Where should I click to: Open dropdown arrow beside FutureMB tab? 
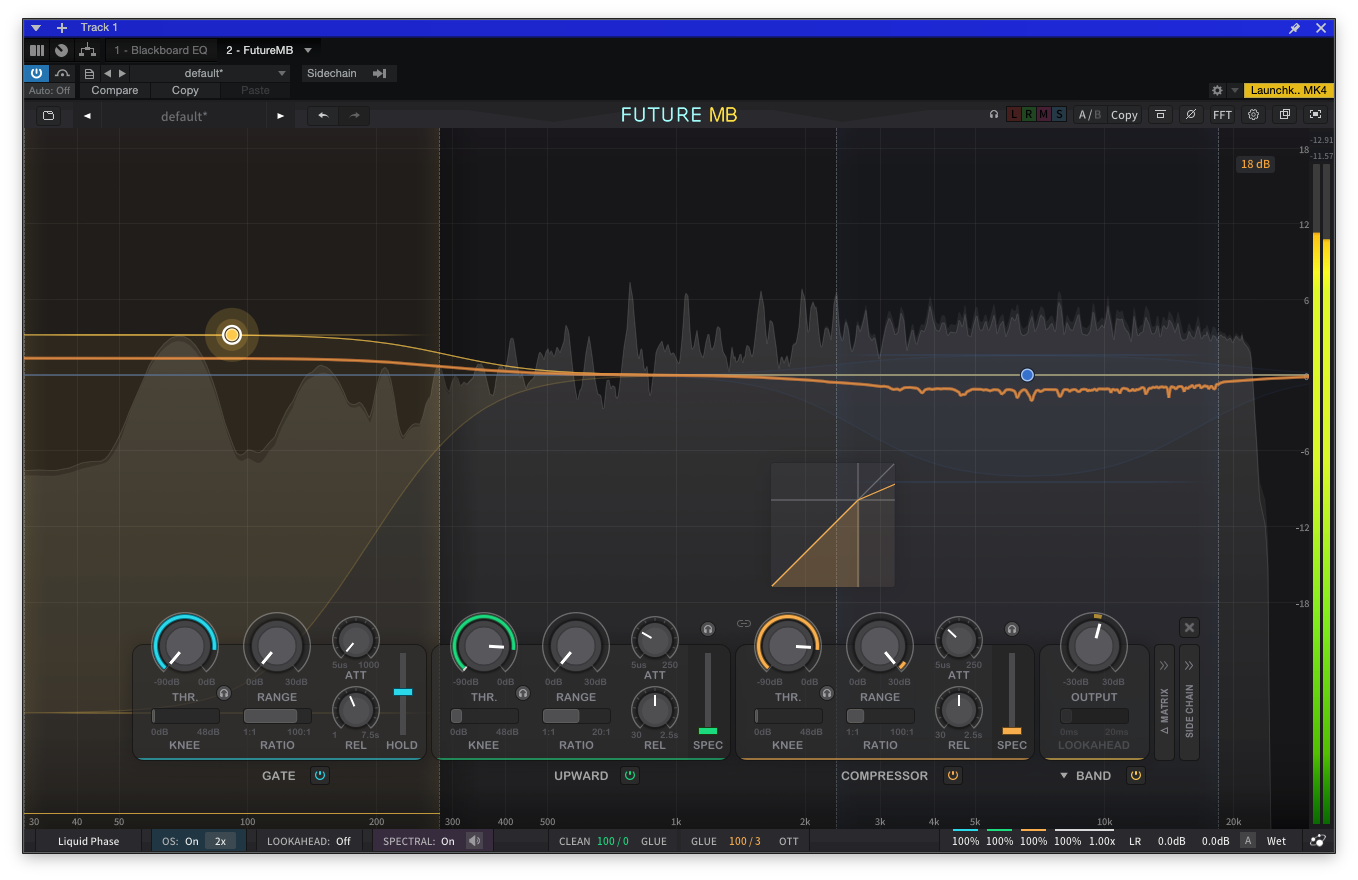[x=308, y=50]
